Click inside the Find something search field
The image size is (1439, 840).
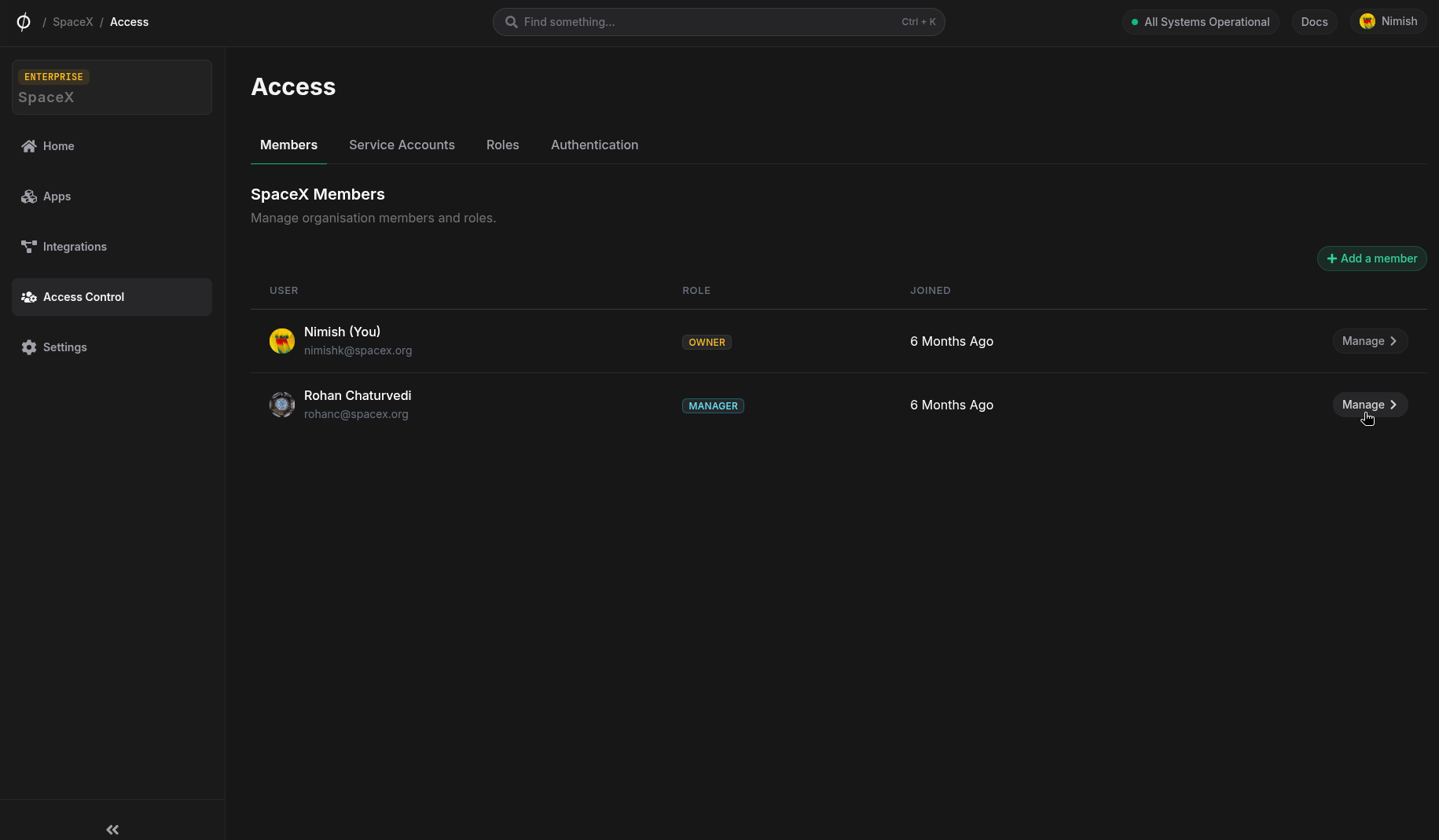[707, 22]
